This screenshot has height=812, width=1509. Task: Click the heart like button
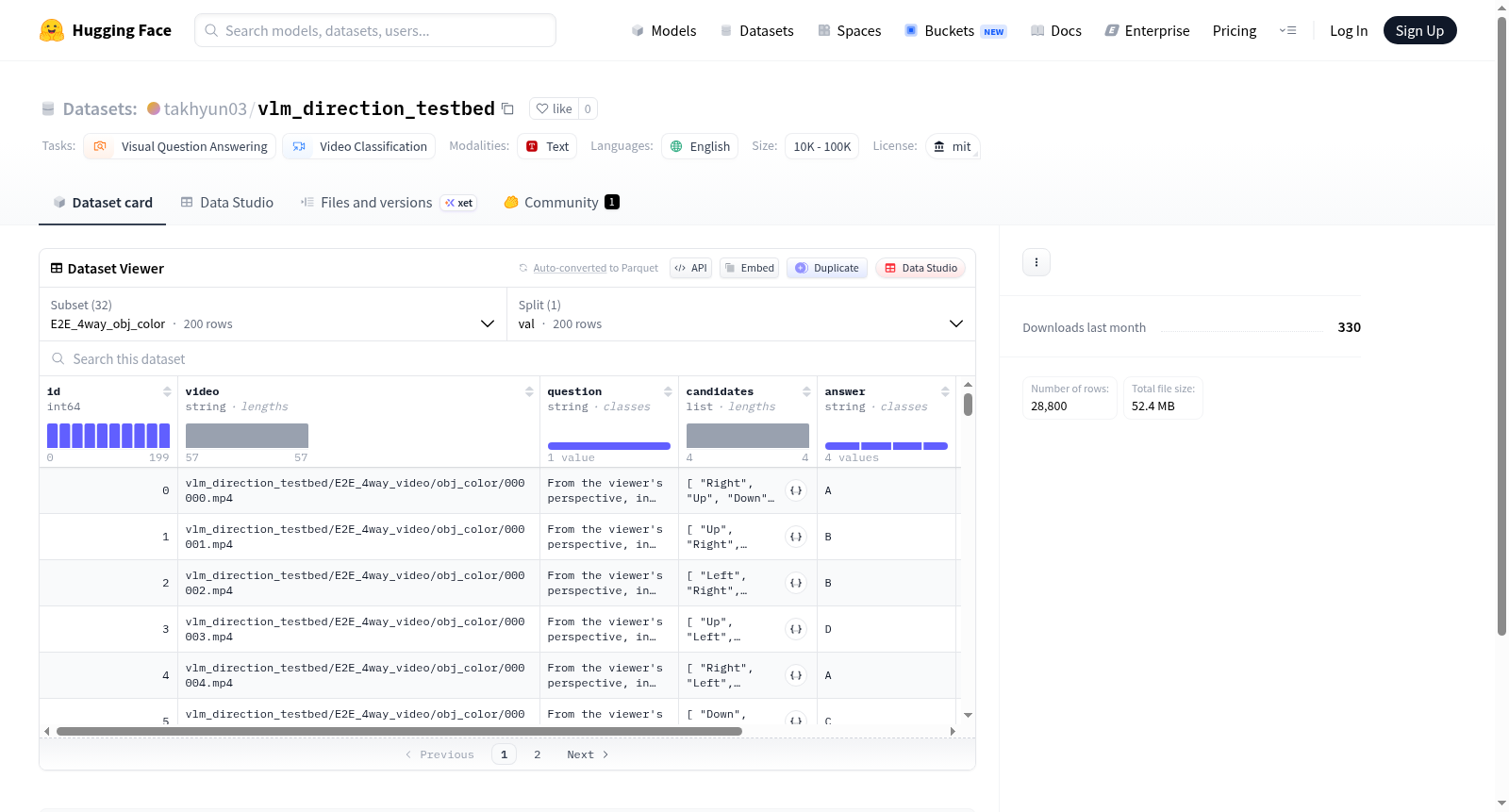click(x=554, y=108)
